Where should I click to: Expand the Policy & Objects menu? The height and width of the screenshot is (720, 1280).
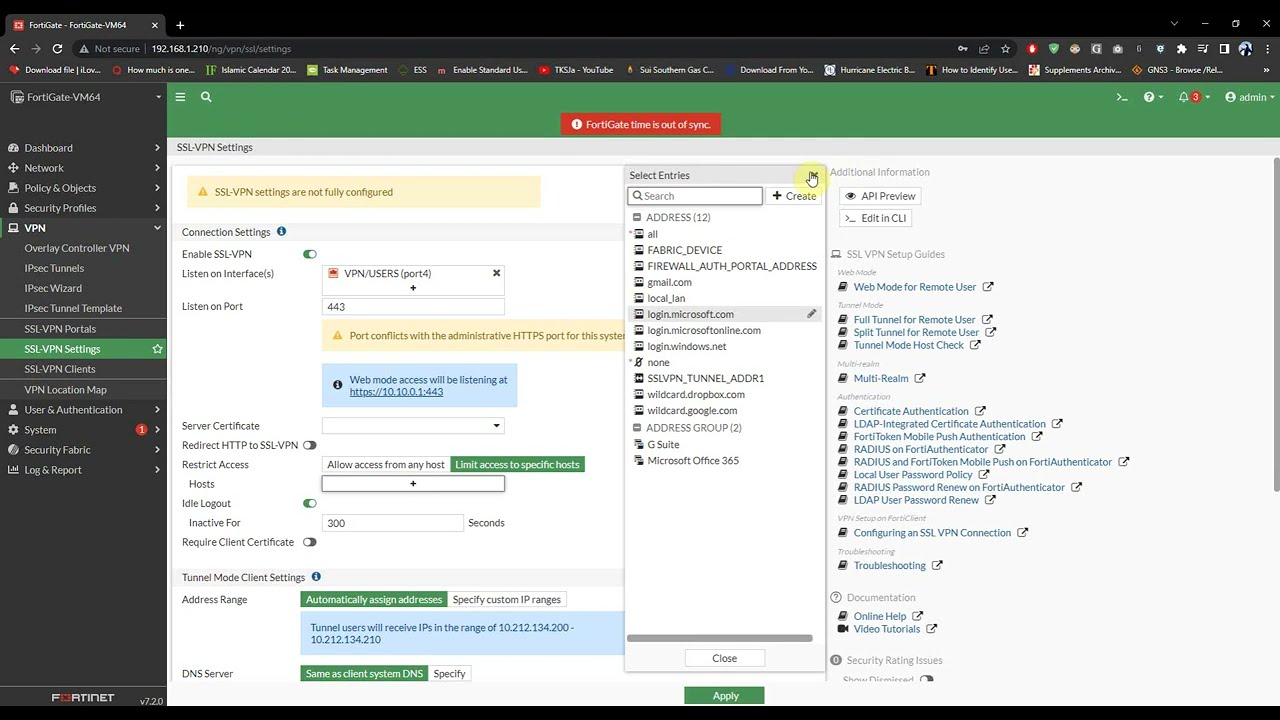coord(83,188)
